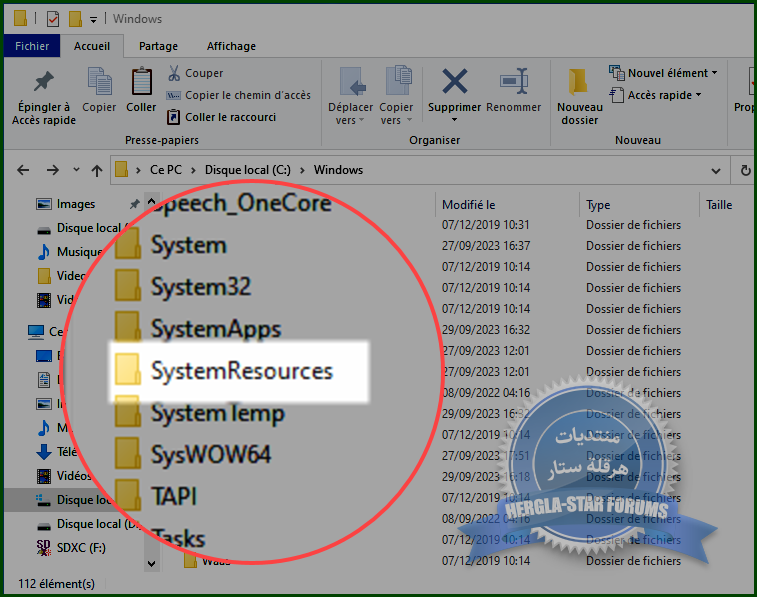Open the Nouvel élément dropdown
The height and width of the screenshot is (597, 757).
663,73
